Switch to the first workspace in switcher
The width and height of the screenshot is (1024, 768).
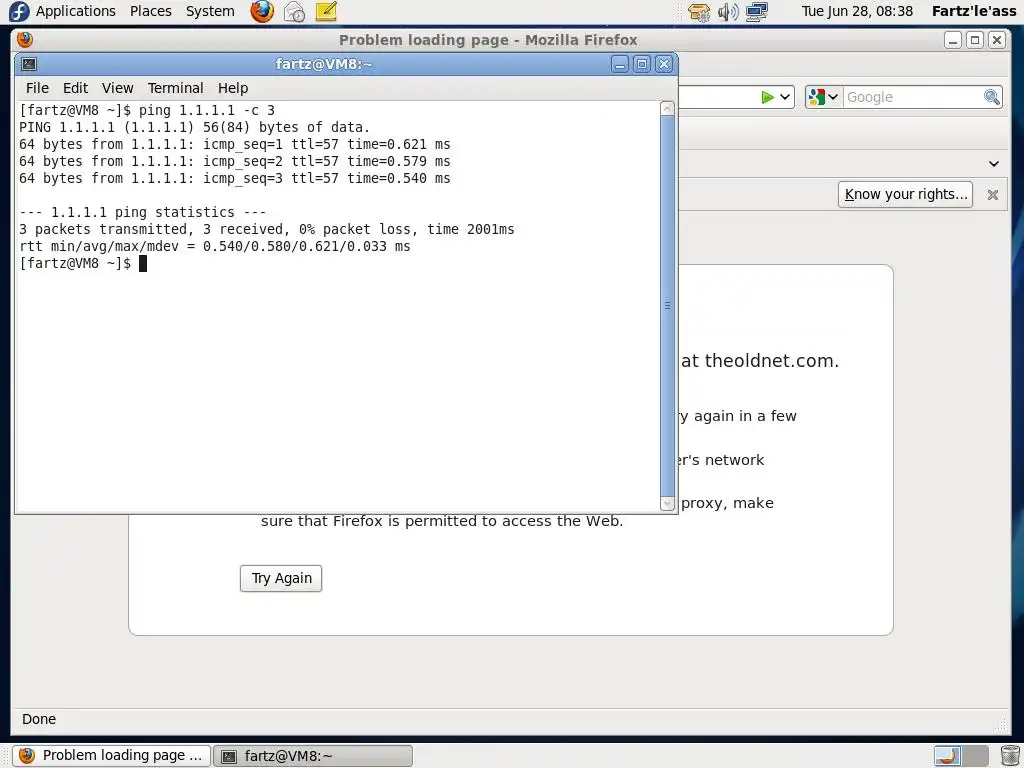point(948,756)
